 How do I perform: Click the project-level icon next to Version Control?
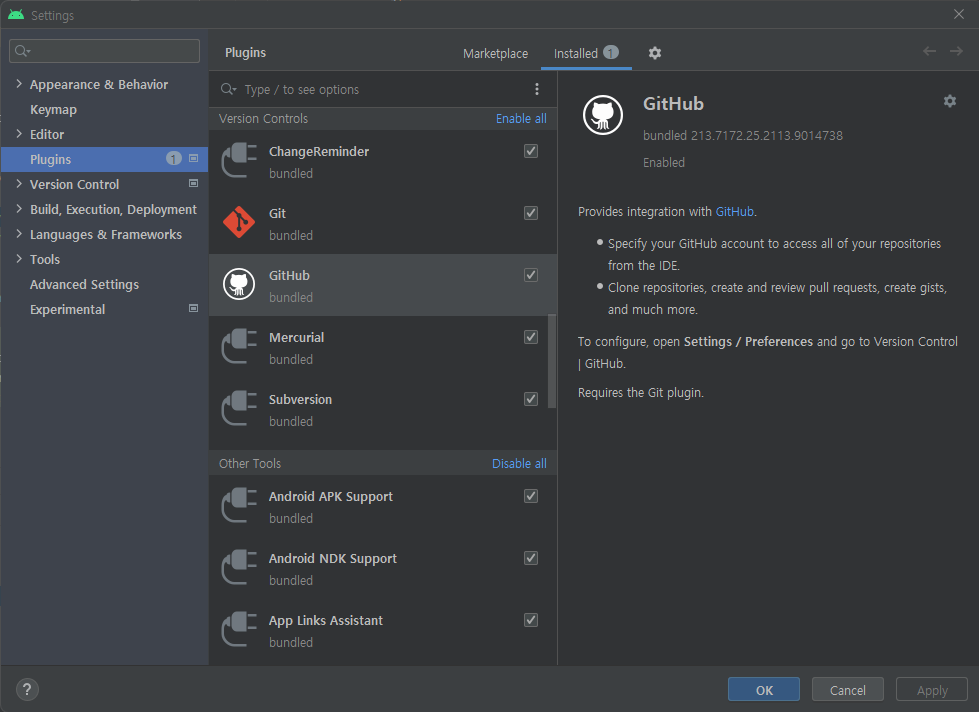point(194,184)
